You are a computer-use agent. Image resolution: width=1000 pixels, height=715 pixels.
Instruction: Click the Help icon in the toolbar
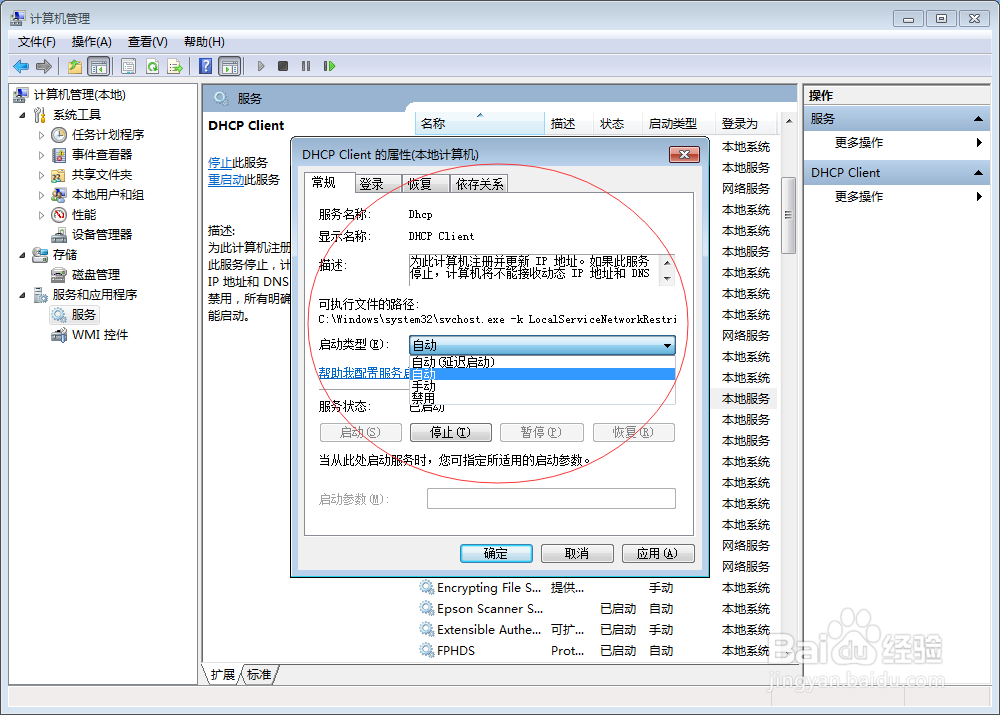click(204, 65)
